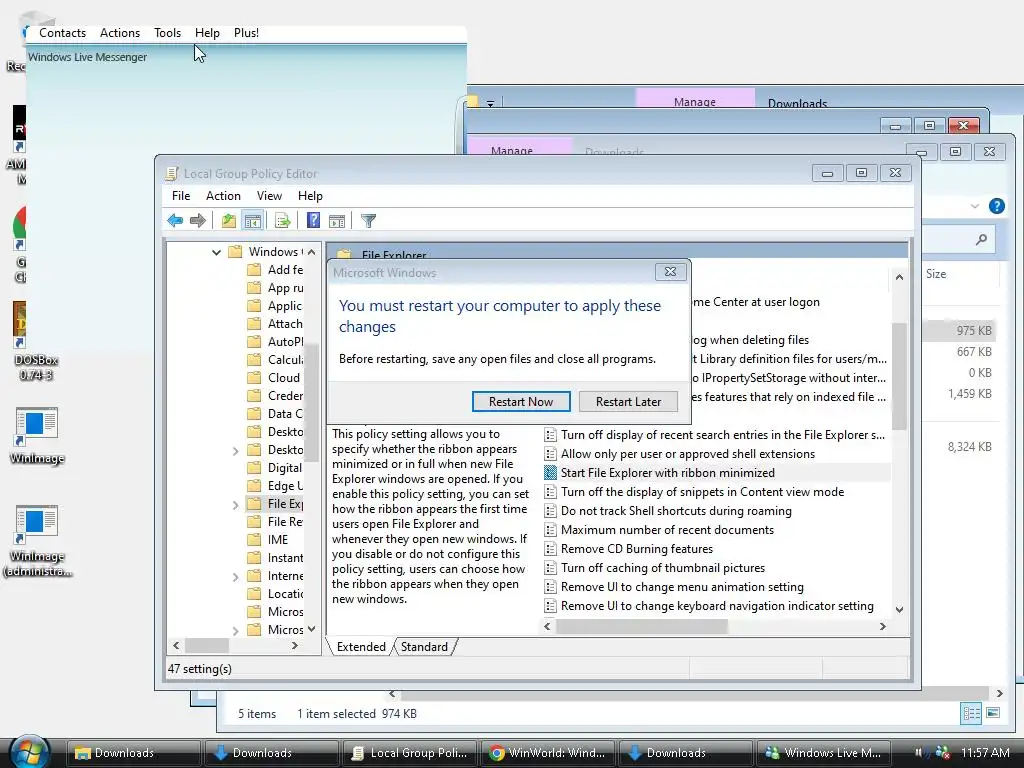Click settings list scroll down arrow

click(x=899, y=609)
